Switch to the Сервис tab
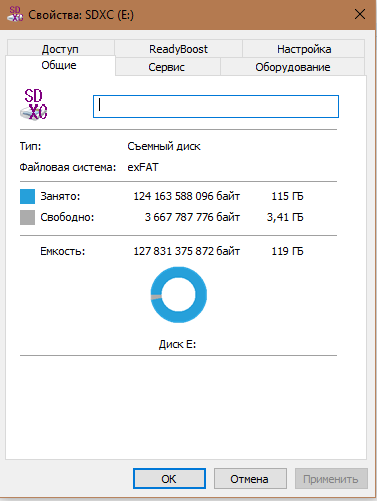The width and height of the screenshot is (377, 501). [167, 67]
